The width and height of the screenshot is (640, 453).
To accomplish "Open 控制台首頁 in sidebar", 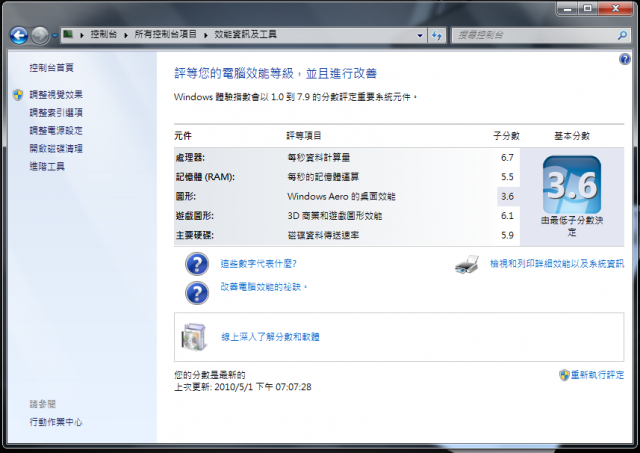I will pyautogui.click(x=51, y=68).
